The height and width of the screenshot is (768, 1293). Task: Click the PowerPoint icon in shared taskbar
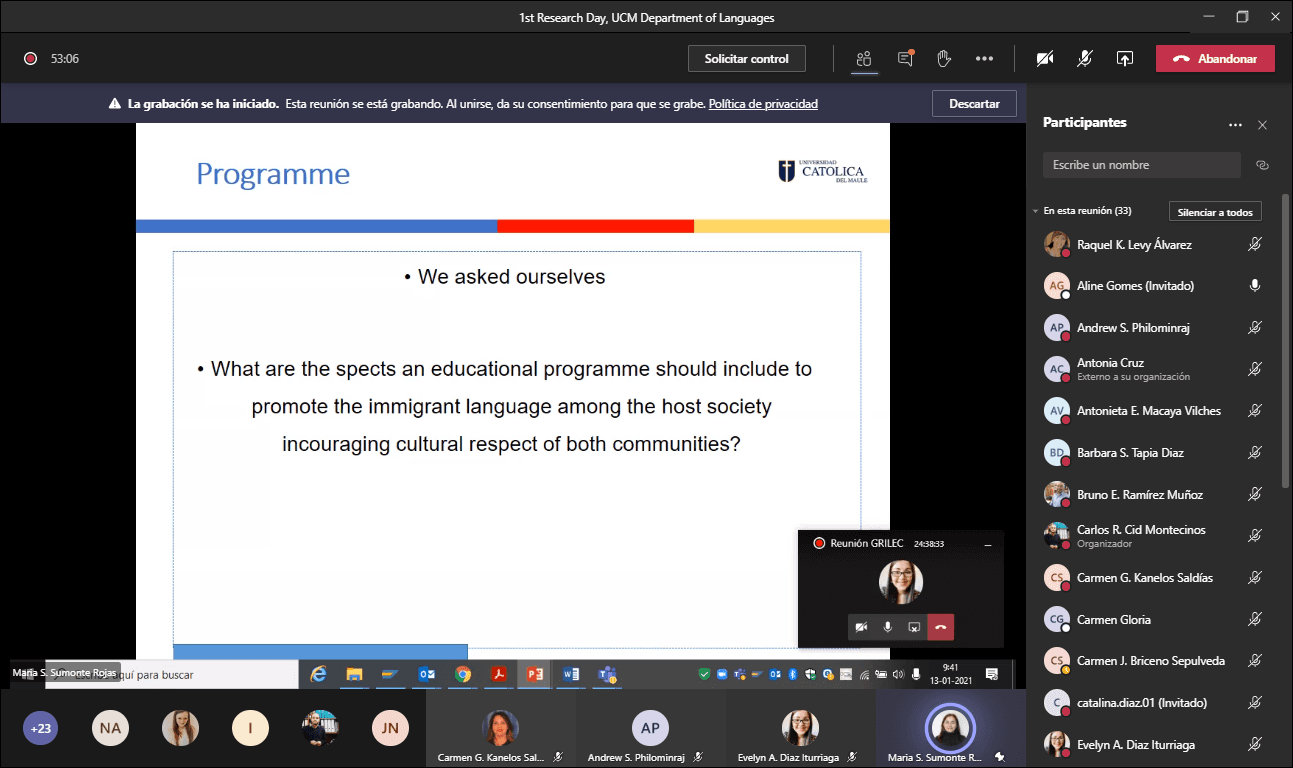534,674
